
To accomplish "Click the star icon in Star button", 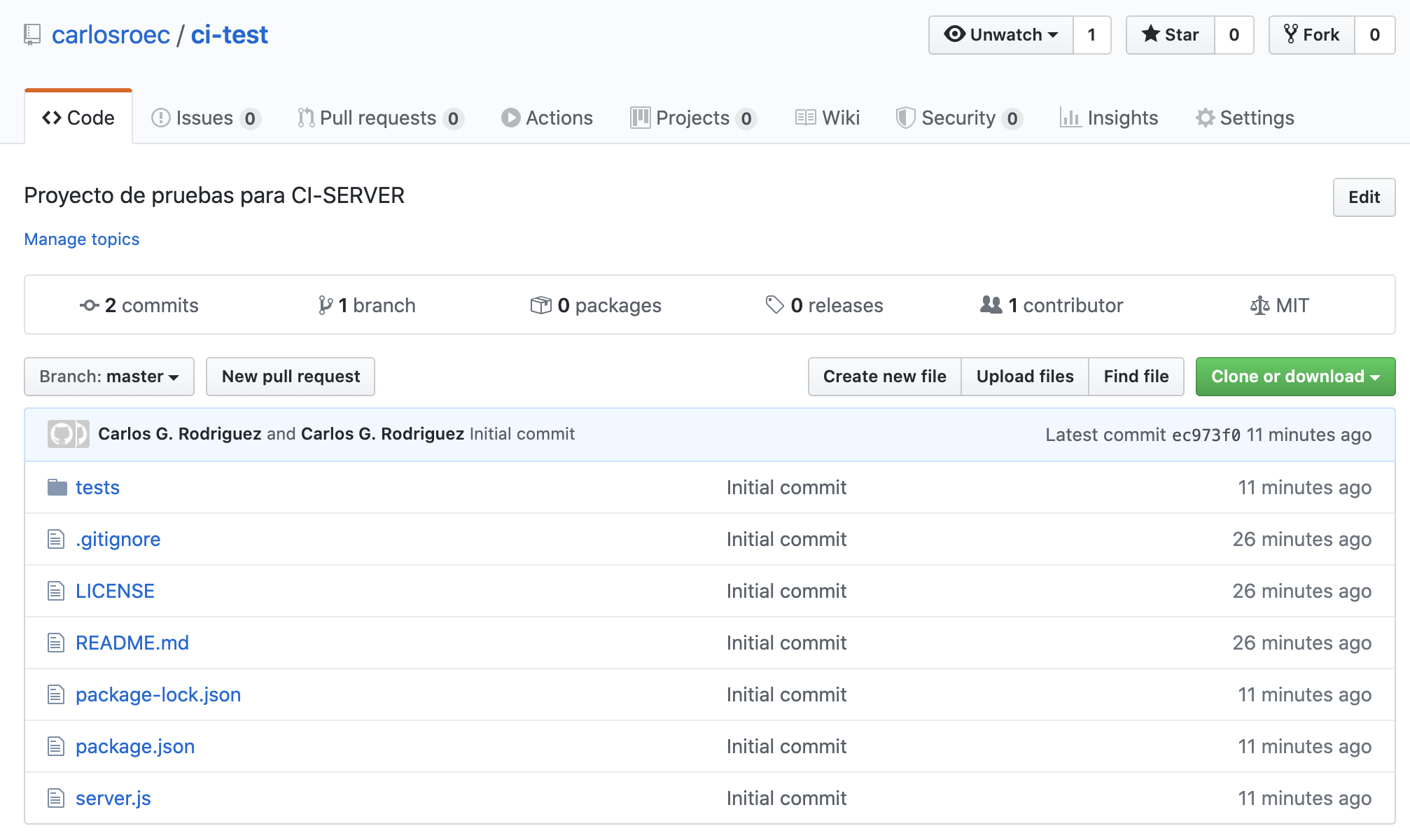I will click(1151, 34).
